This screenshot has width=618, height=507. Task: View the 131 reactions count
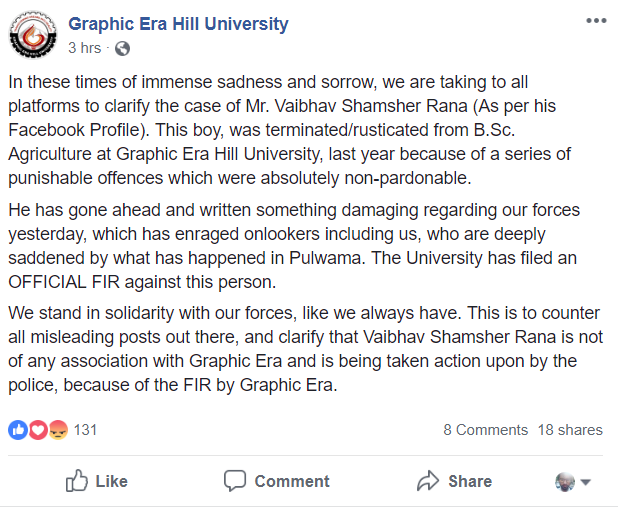(x=85, y=430)
